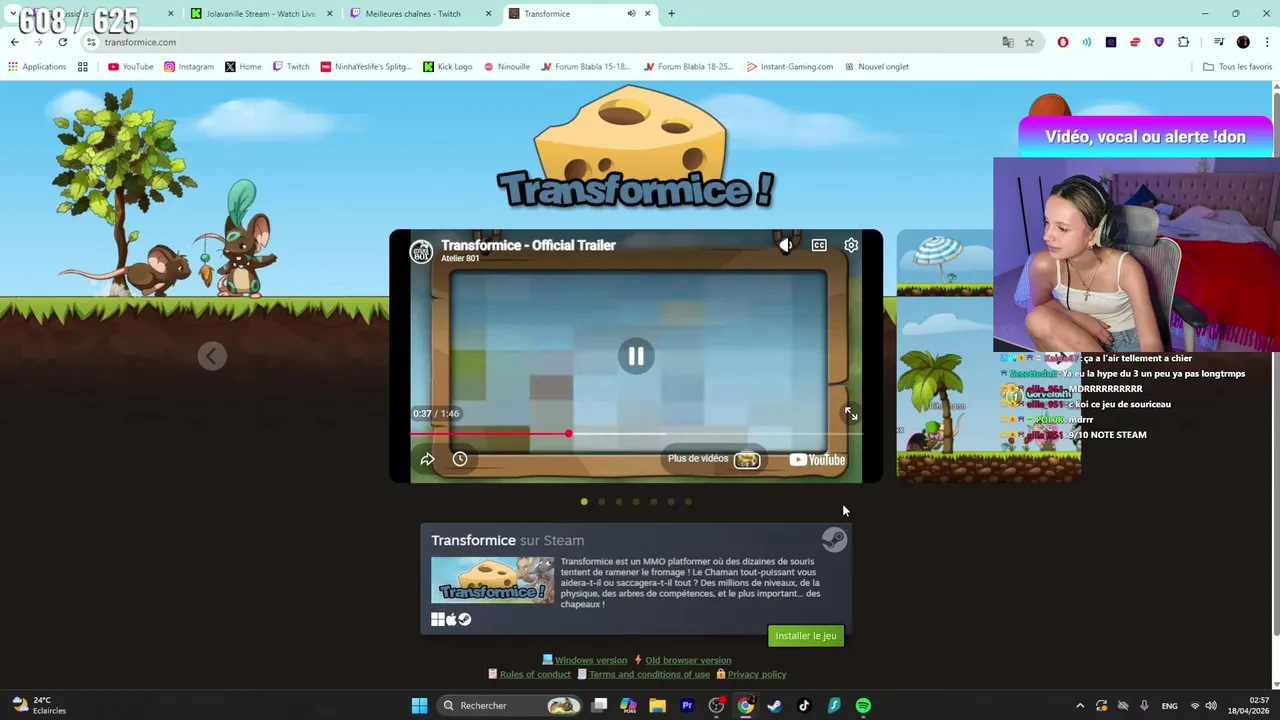Open the Rules of conduct link

(535, 674)
